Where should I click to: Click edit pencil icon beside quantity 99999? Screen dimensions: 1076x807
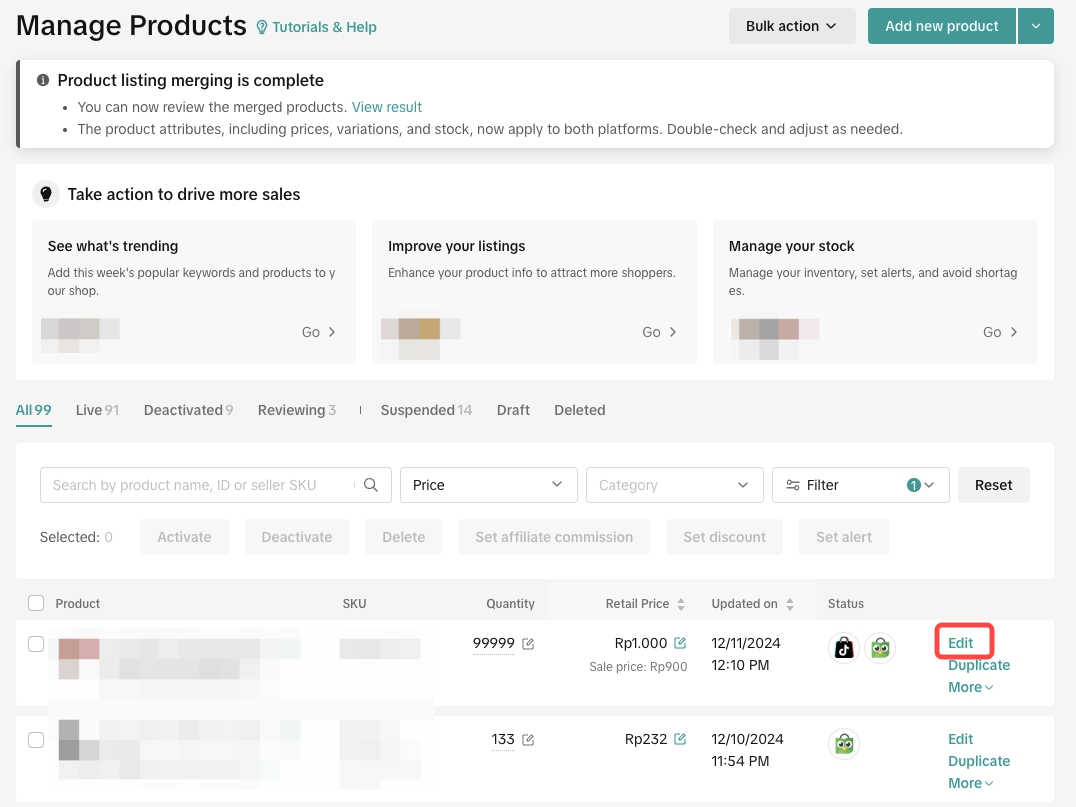(x=528, y=644)
